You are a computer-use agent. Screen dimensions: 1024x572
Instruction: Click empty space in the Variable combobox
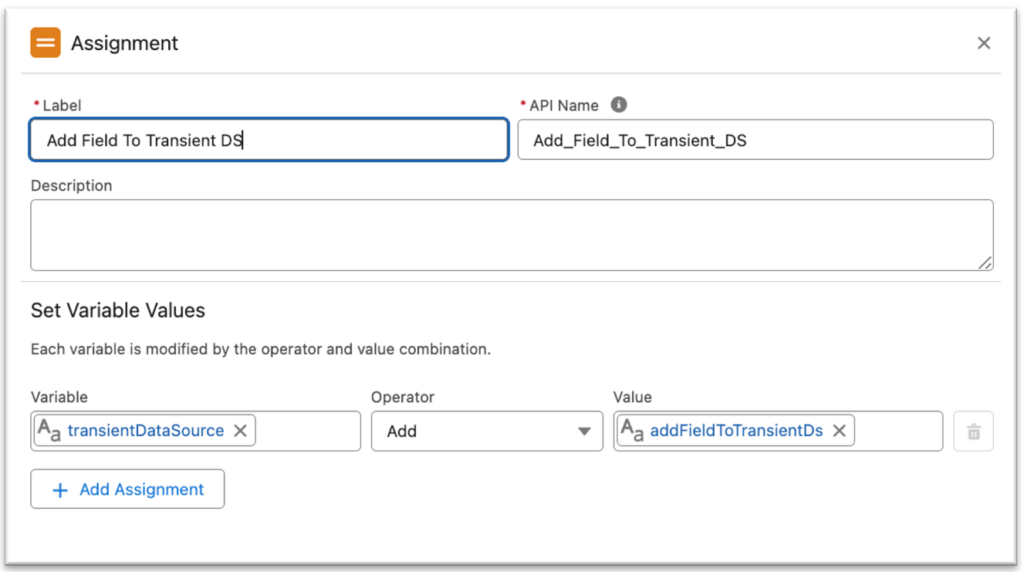click(x=308, y=431)
